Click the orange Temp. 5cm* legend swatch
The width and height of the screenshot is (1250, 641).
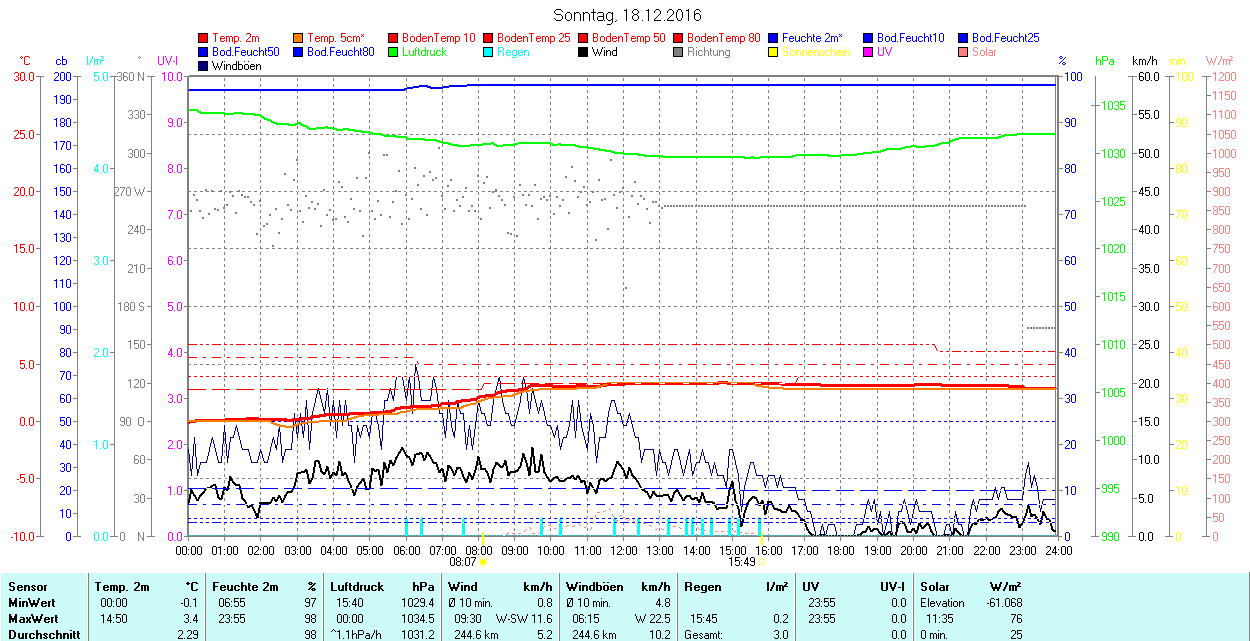pyautogui.click(x=299, y=38)
